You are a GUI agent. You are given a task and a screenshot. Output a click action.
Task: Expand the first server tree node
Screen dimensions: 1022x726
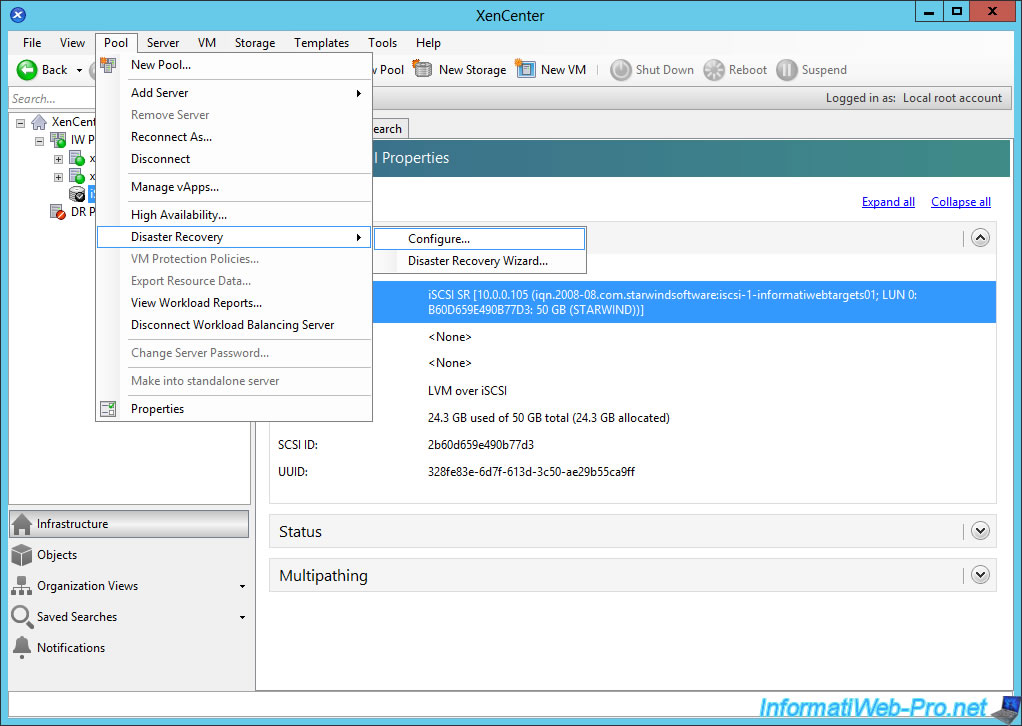tap(59, 159)
